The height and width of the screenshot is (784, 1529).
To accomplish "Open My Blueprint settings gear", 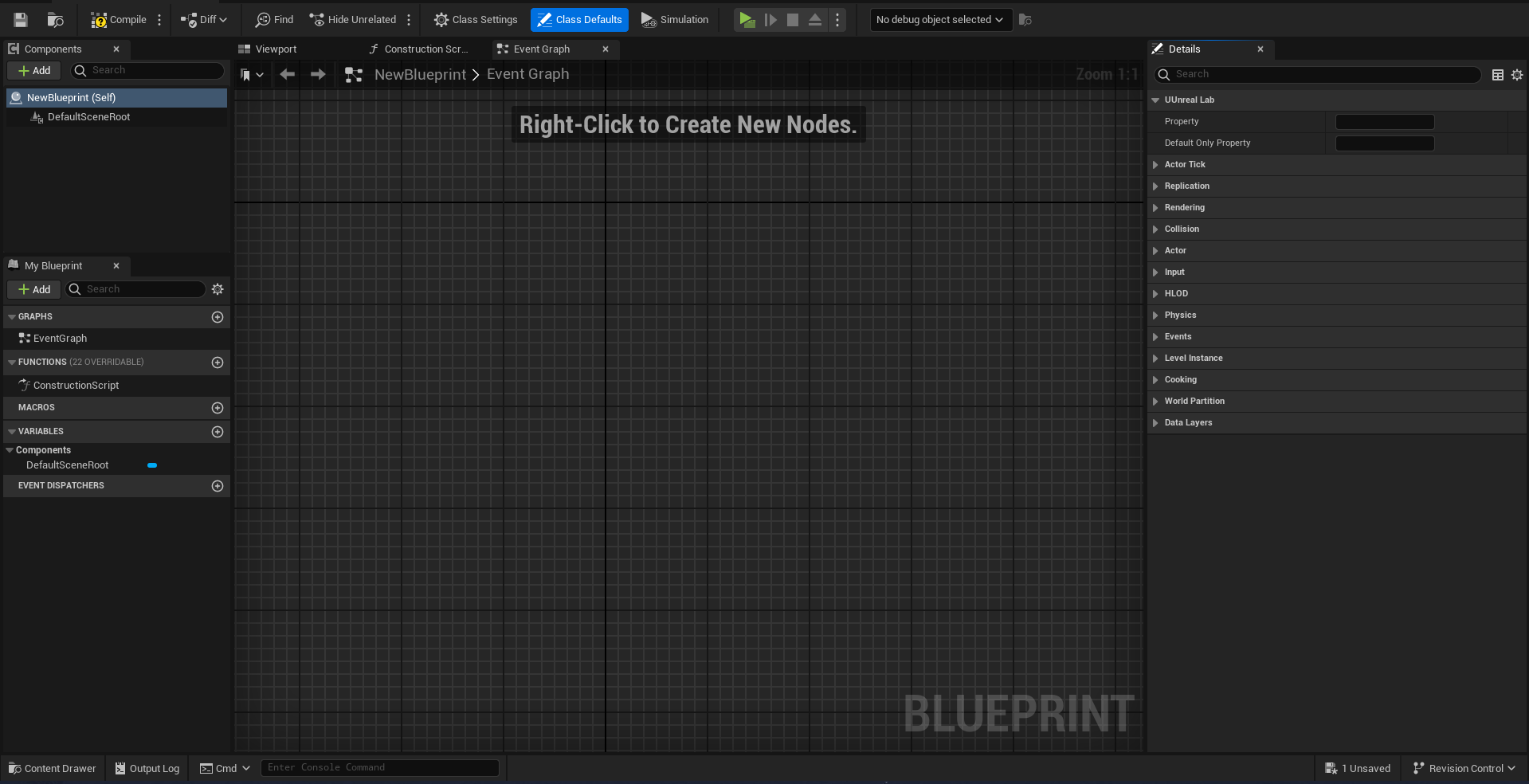I will click(218, 289).
